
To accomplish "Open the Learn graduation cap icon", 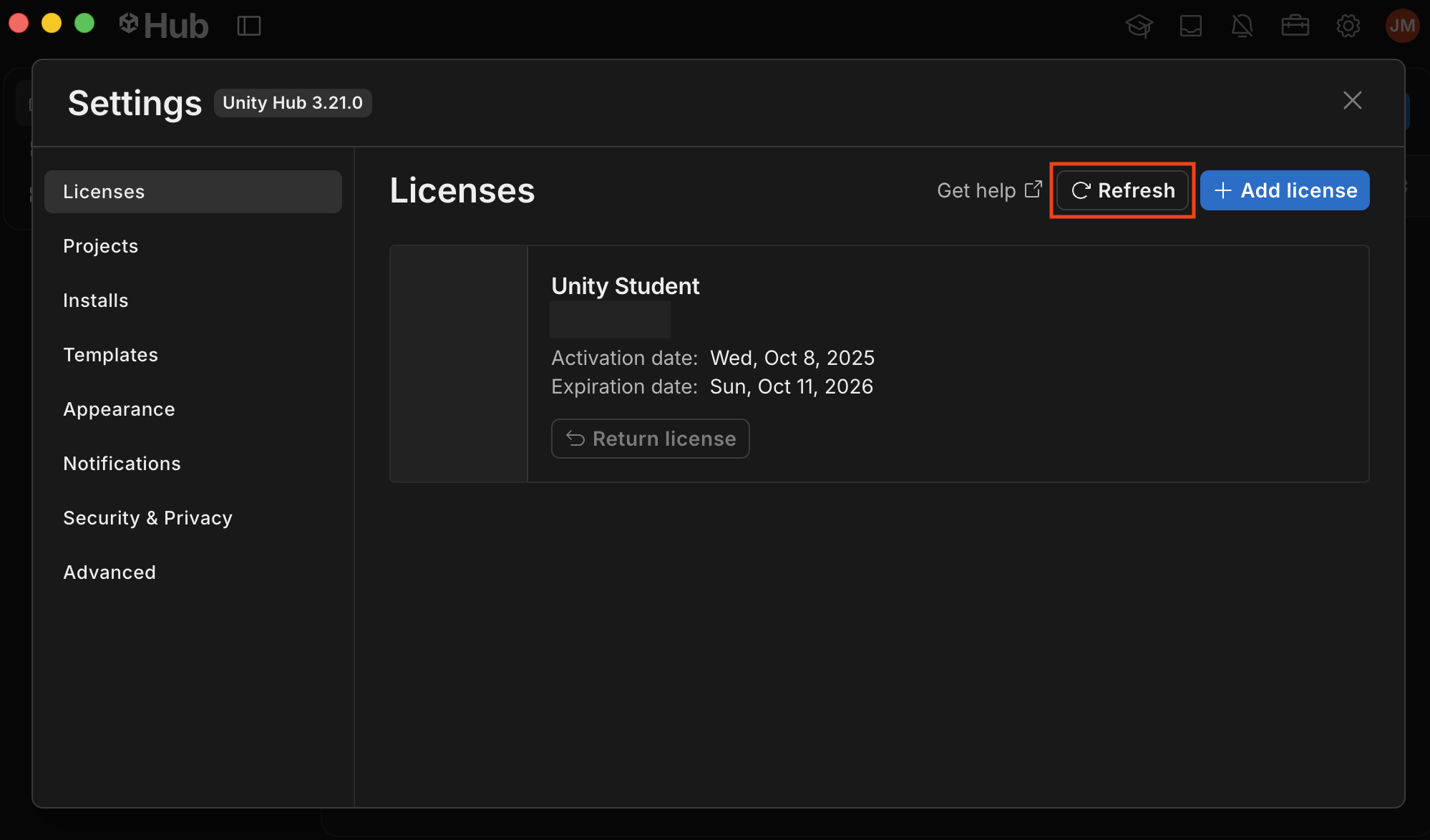I will pos(1139,26).
